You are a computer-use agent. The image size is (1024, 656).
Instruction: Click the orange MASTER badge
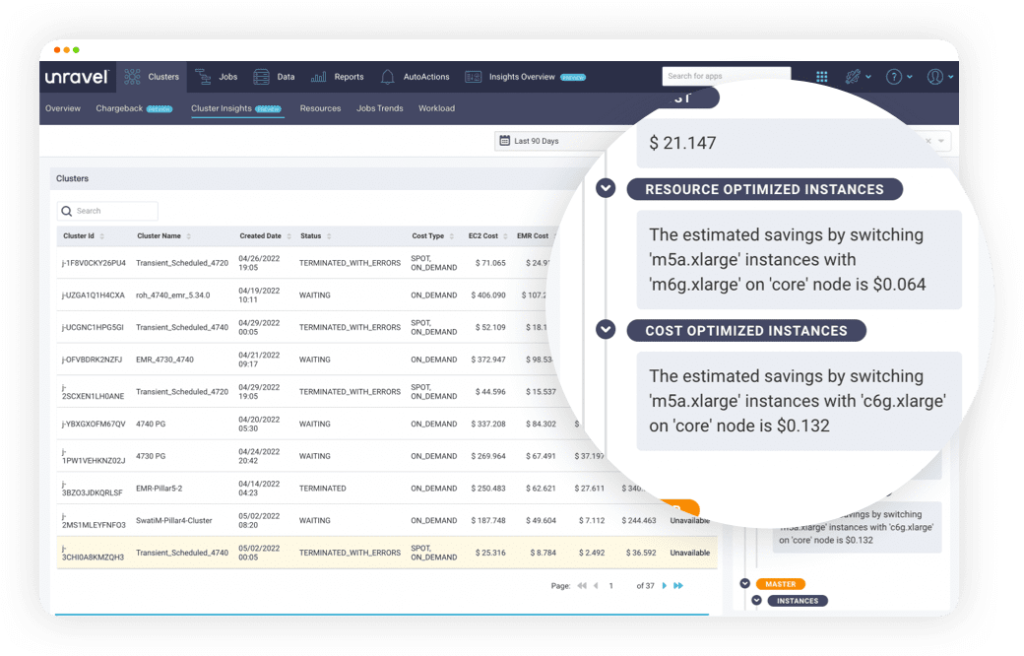(x=780, y=584)
